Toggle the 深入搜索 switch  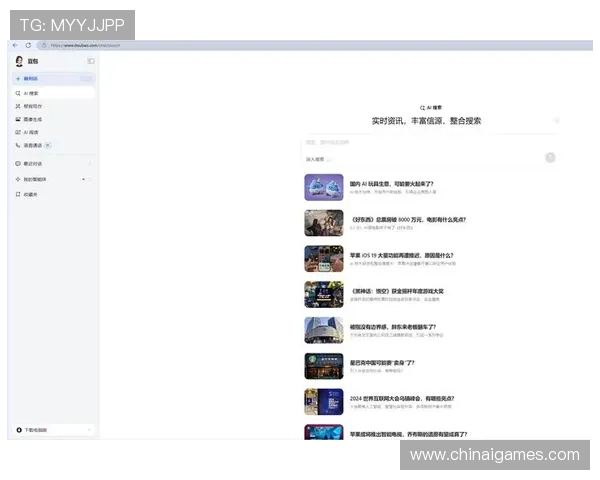318,159
